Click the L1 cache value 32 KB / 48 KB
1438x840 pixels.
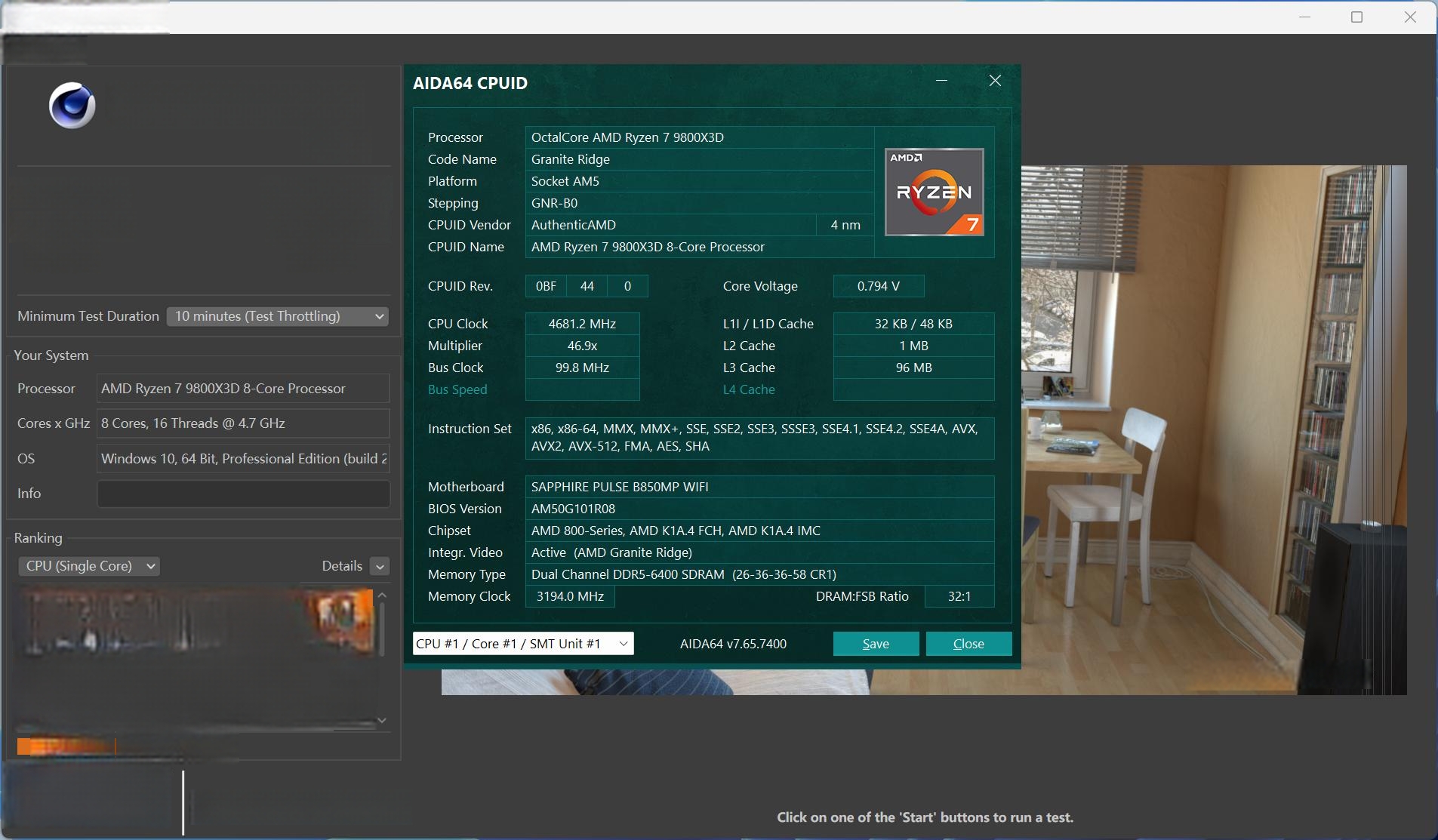913,324
